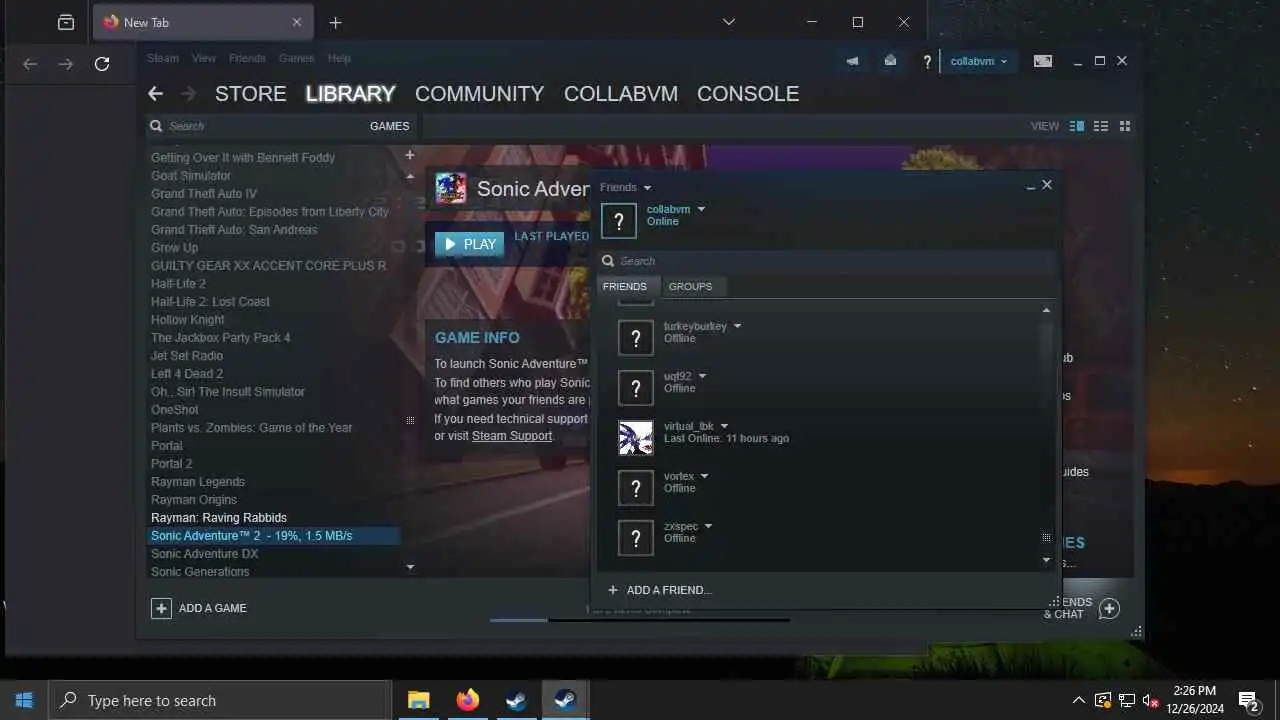This screenshot has height=720, width=1280.
Task: Open Steam announcements megaphone icon
Action: [x=852, y=61]
